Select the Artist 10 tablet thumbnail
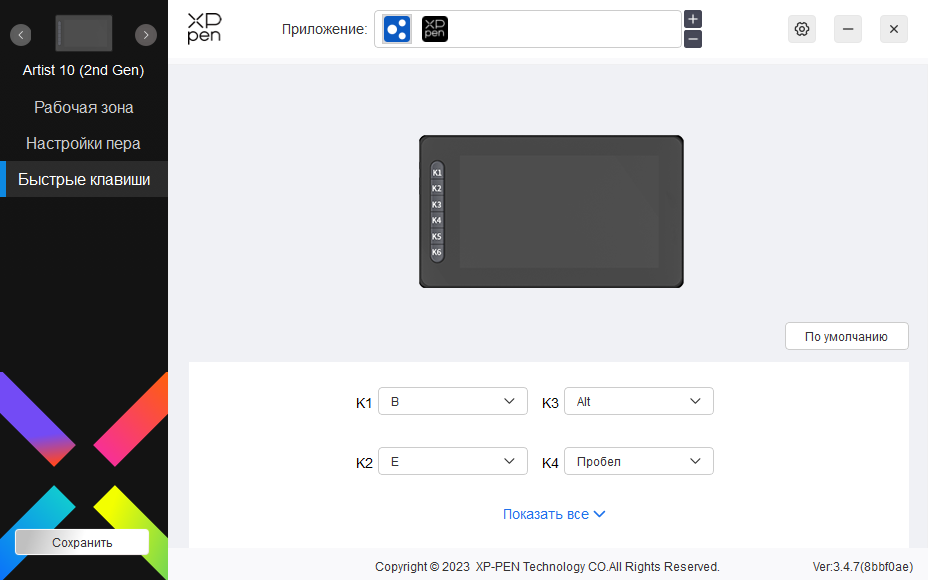928x580 pixels. point(83,33)
